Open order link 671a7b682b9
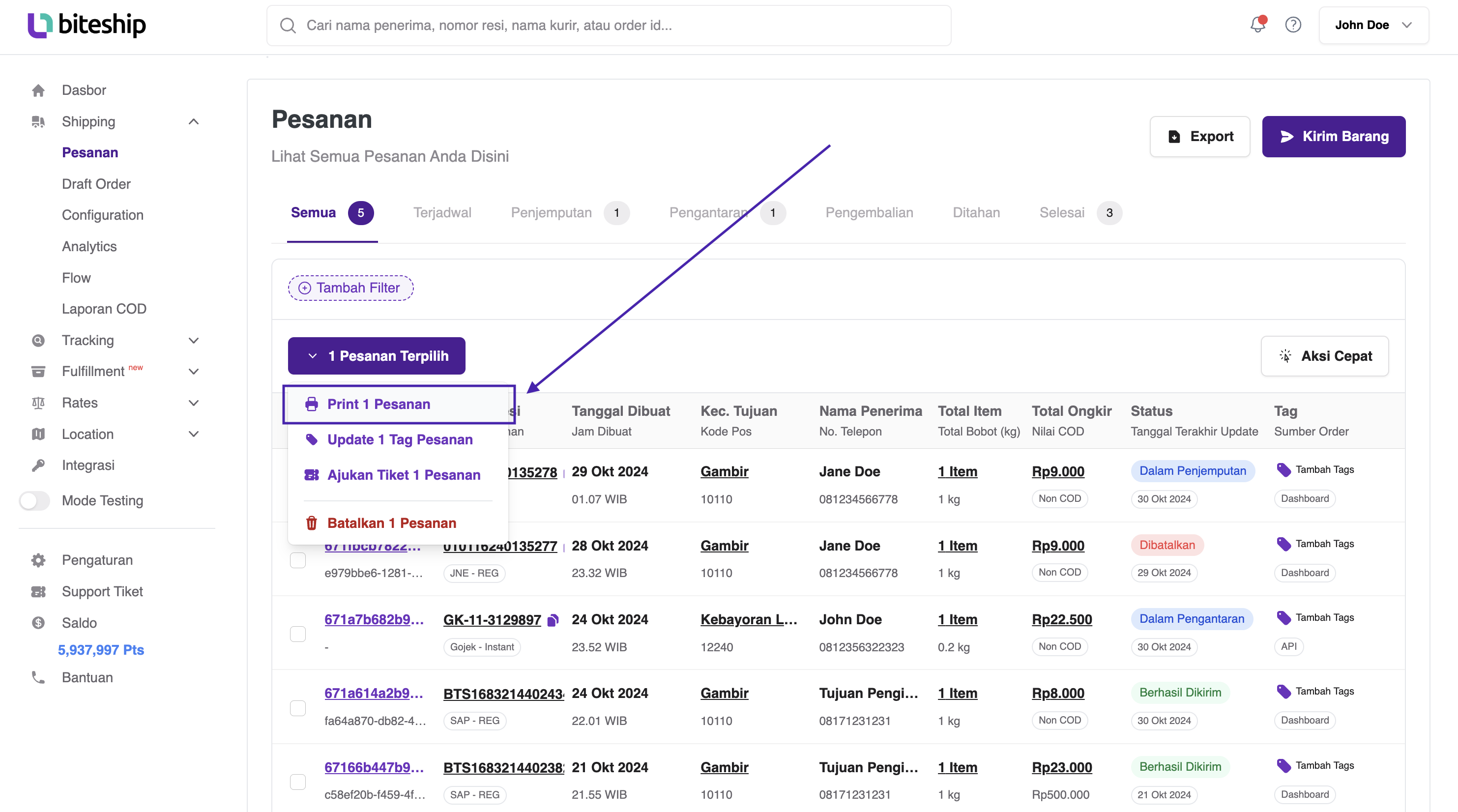This screenshot has height=812, width=1458. coord(374,620)
